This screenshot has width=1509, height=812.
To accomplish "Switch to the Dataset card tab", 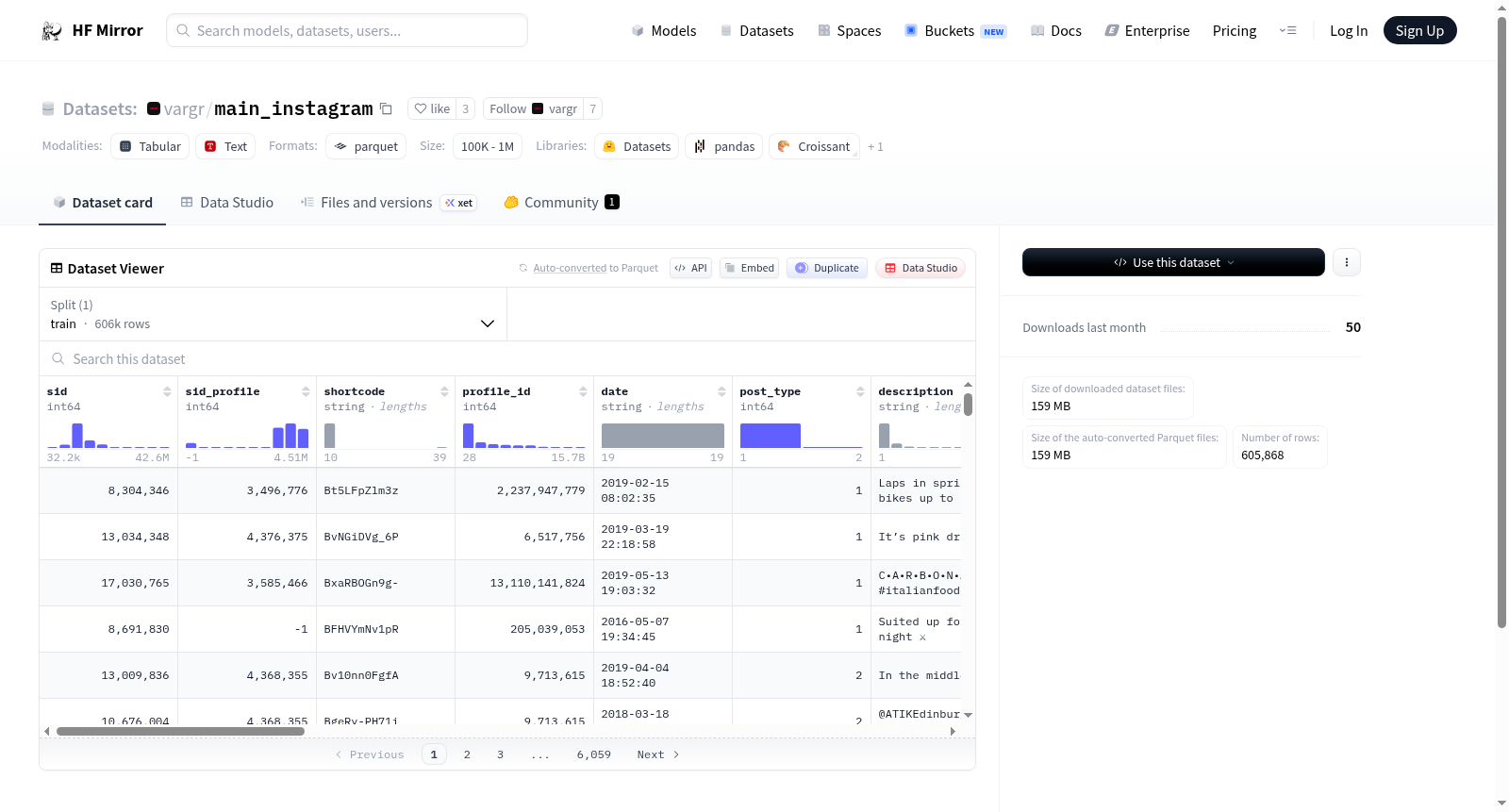I will click(x=102, y=202).
